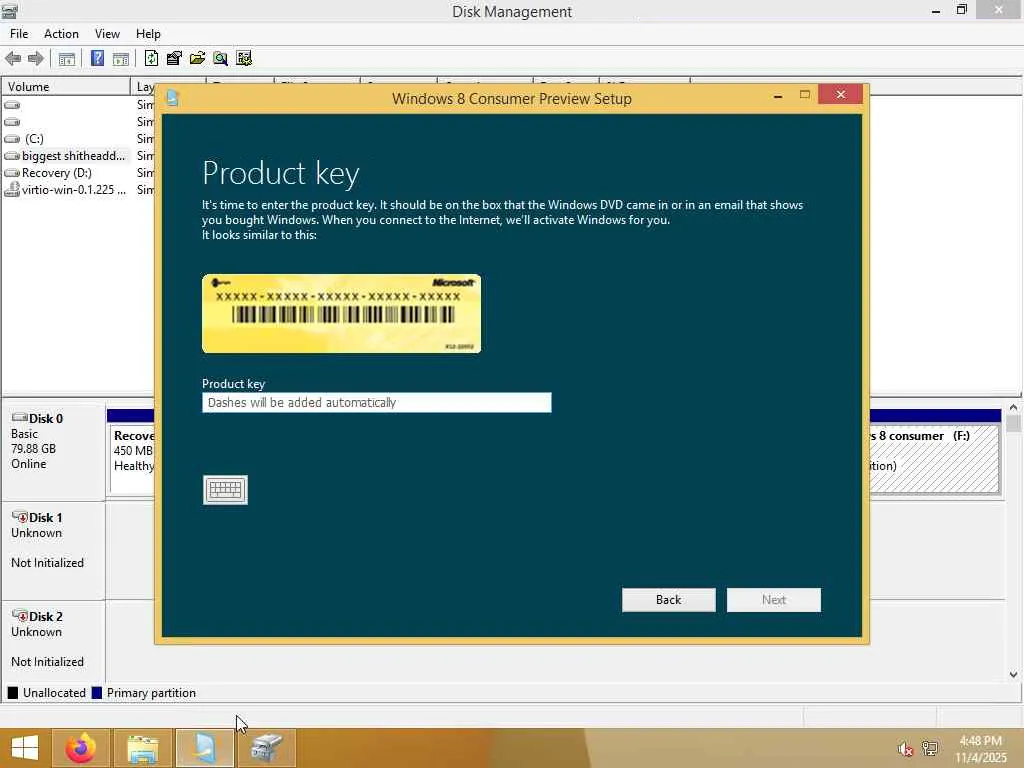Open the File menu
This screenshot has height=768, width=1024.
pos(19,34)
